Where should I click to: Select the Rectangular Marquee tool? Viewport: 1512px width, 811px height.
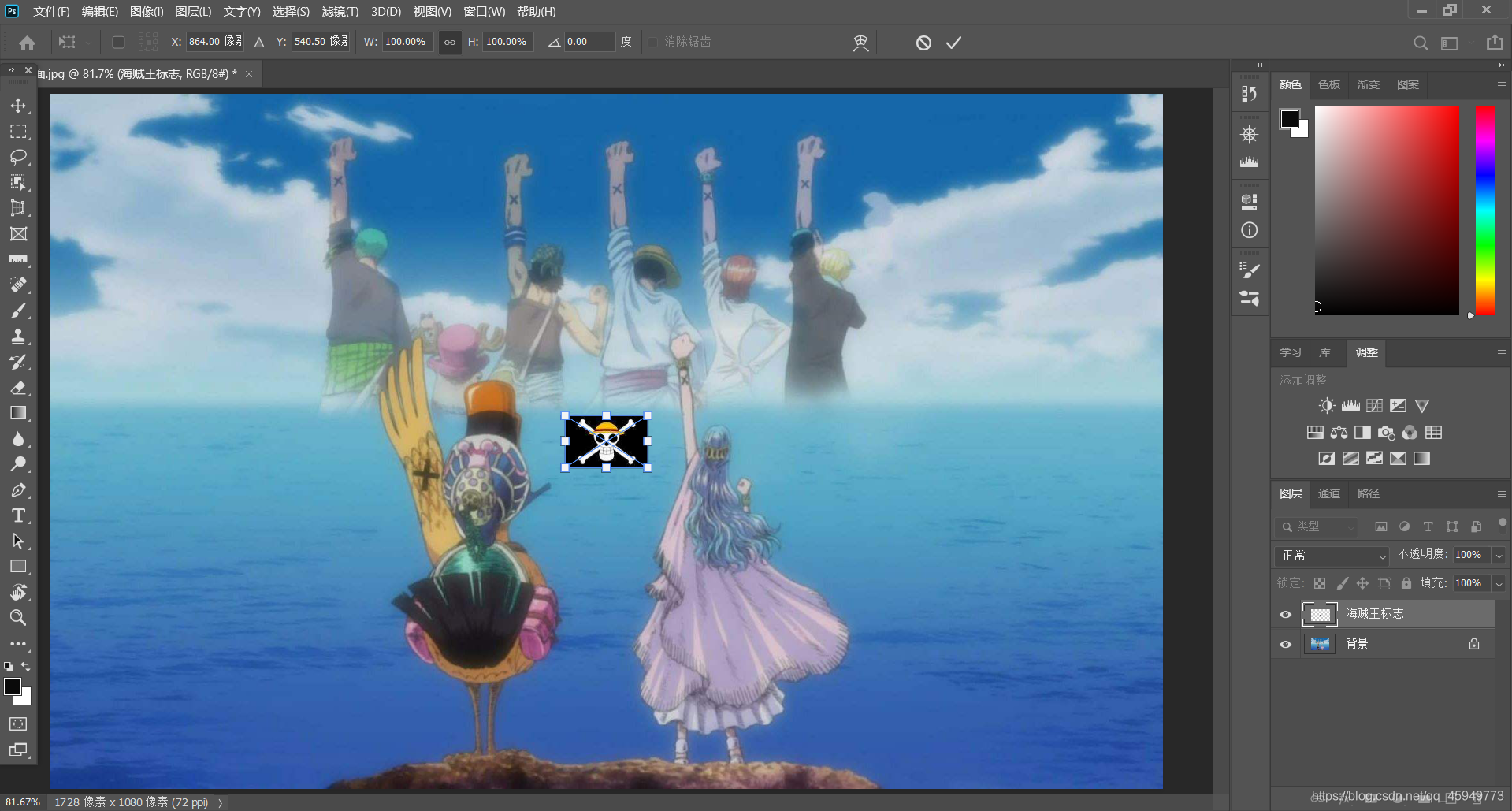pos(18,132)
